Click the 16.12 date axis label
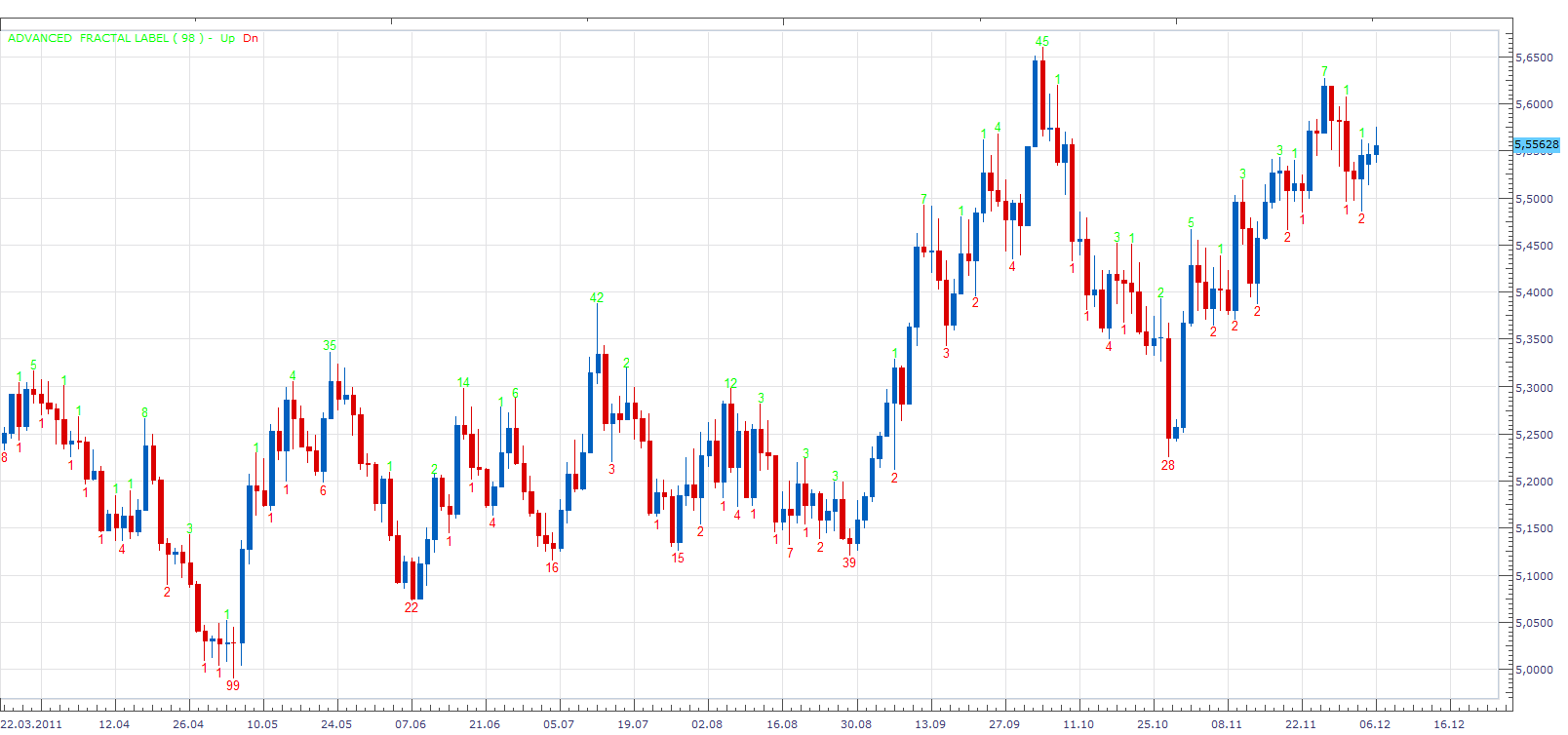Screen dimensions: 1568x735 pyautogui.click(x=1449, y=723)
